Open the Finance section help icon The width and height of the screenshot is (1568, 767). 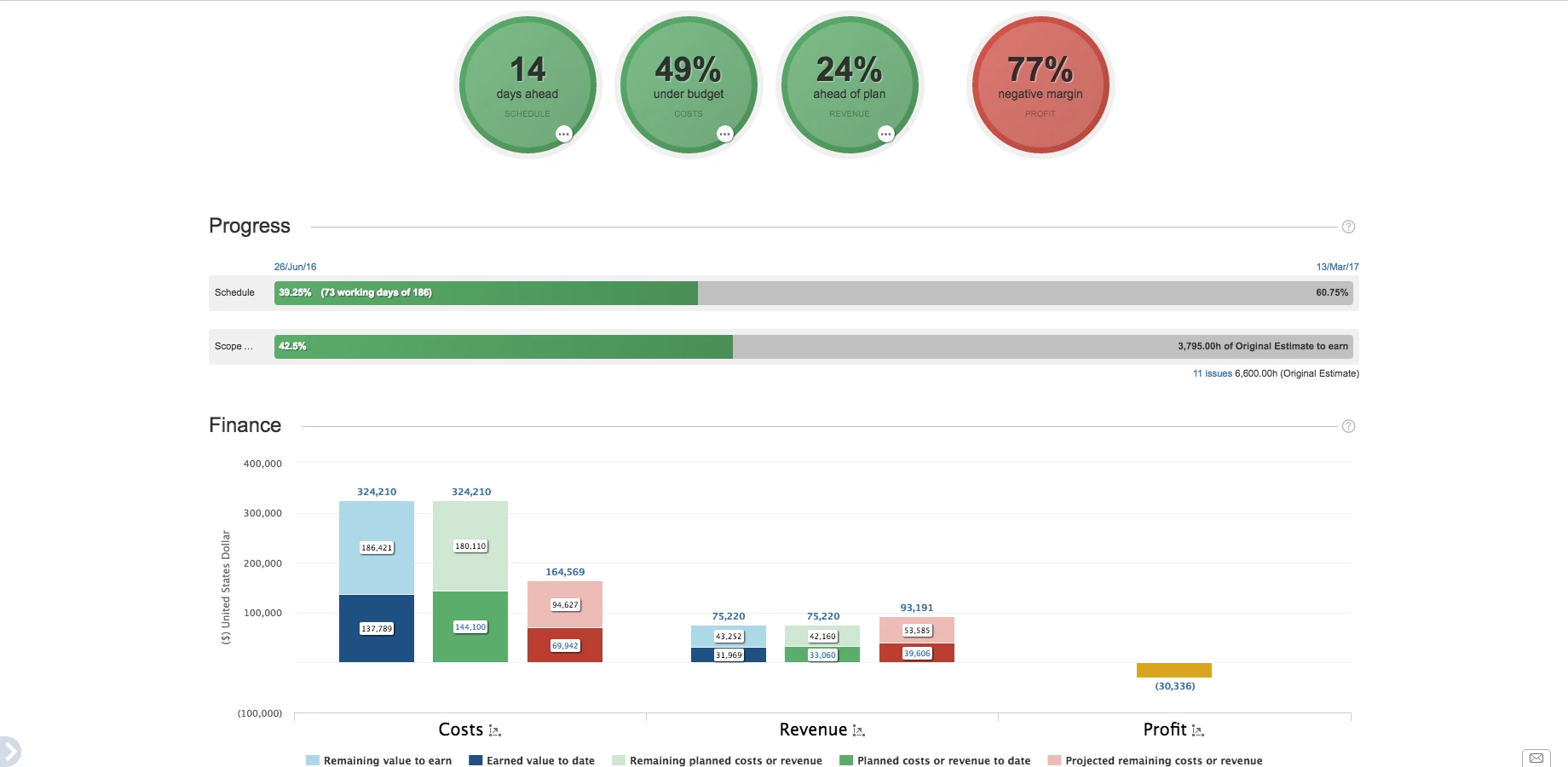click(1348, 426)
